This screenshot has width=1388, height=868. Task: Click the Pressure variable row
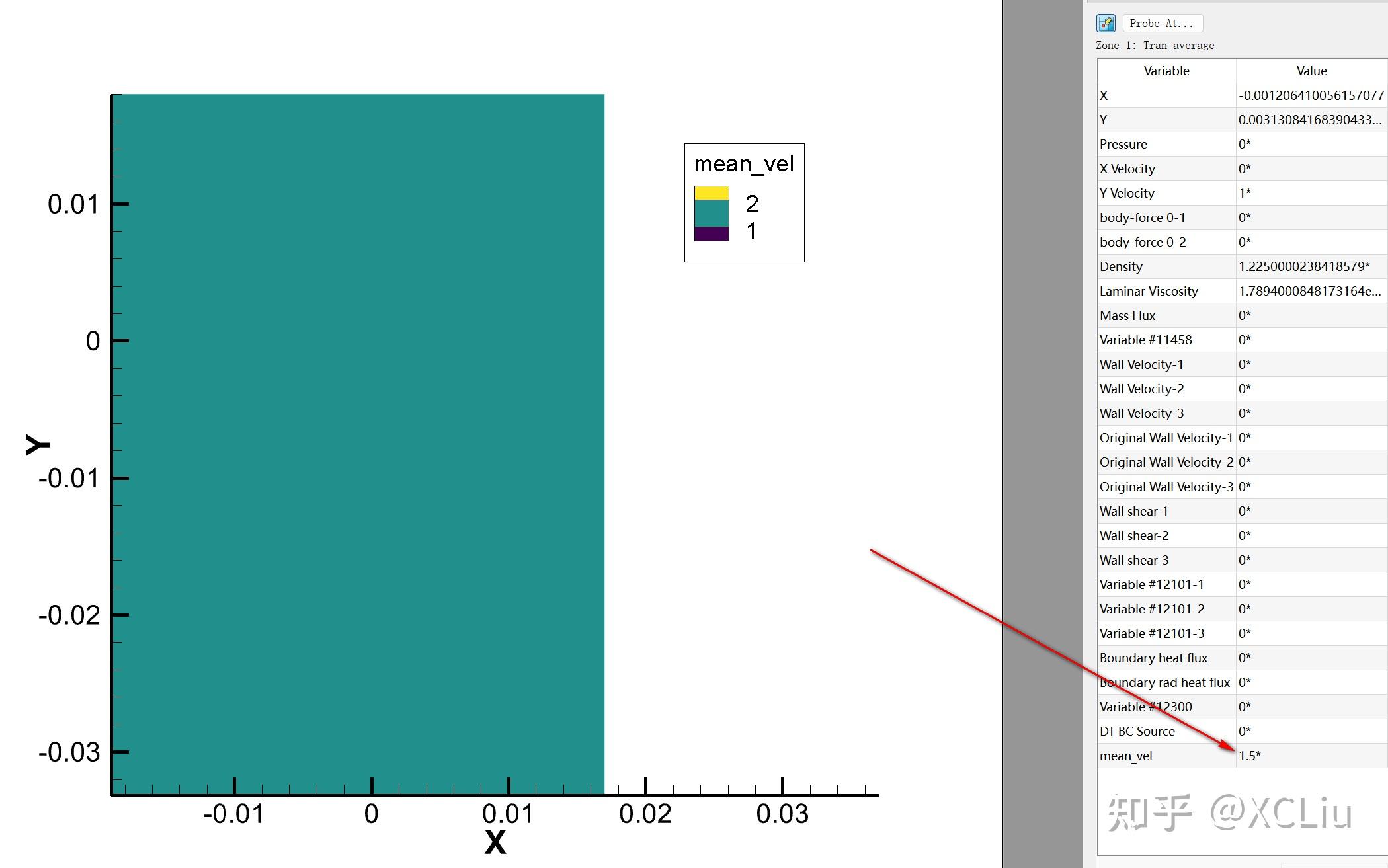(1123, 144)
